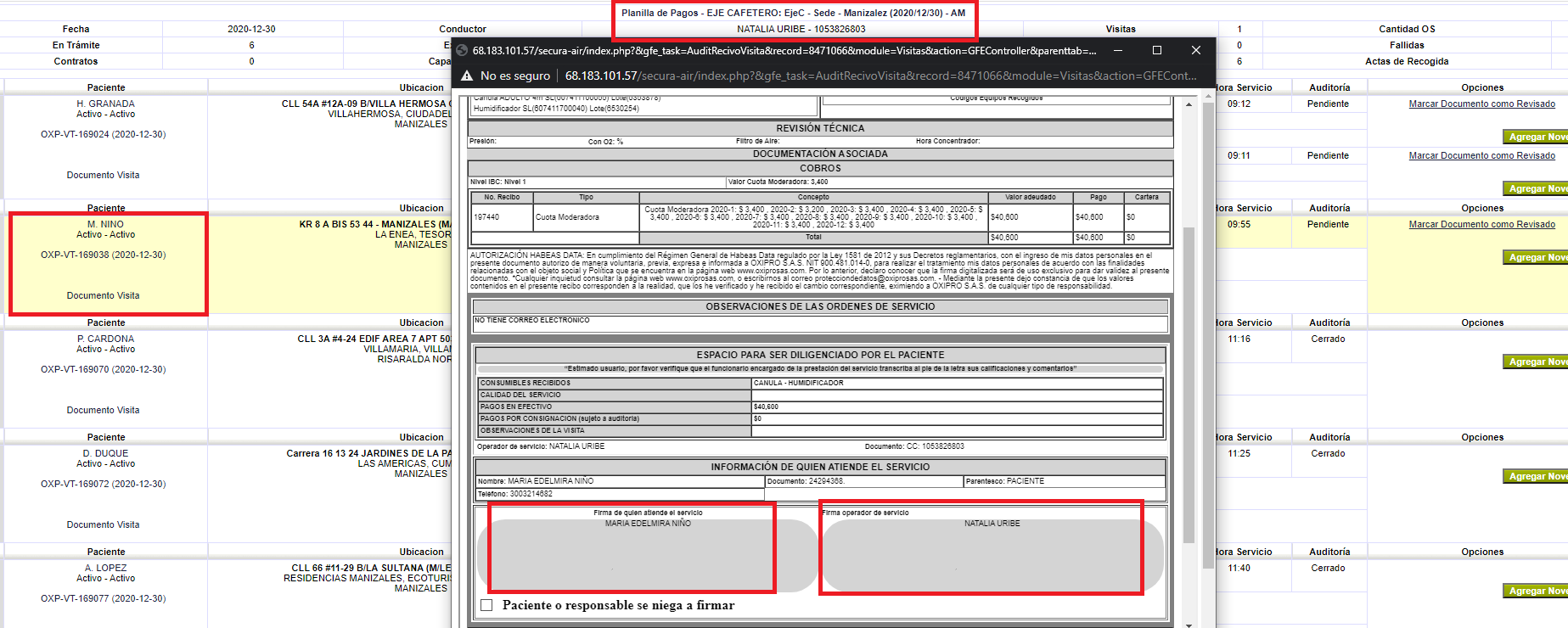The height and width of the screenshot is (628, 1568).
Task: Click the 'Fallidas' summary label
Action: [1407, 45]
